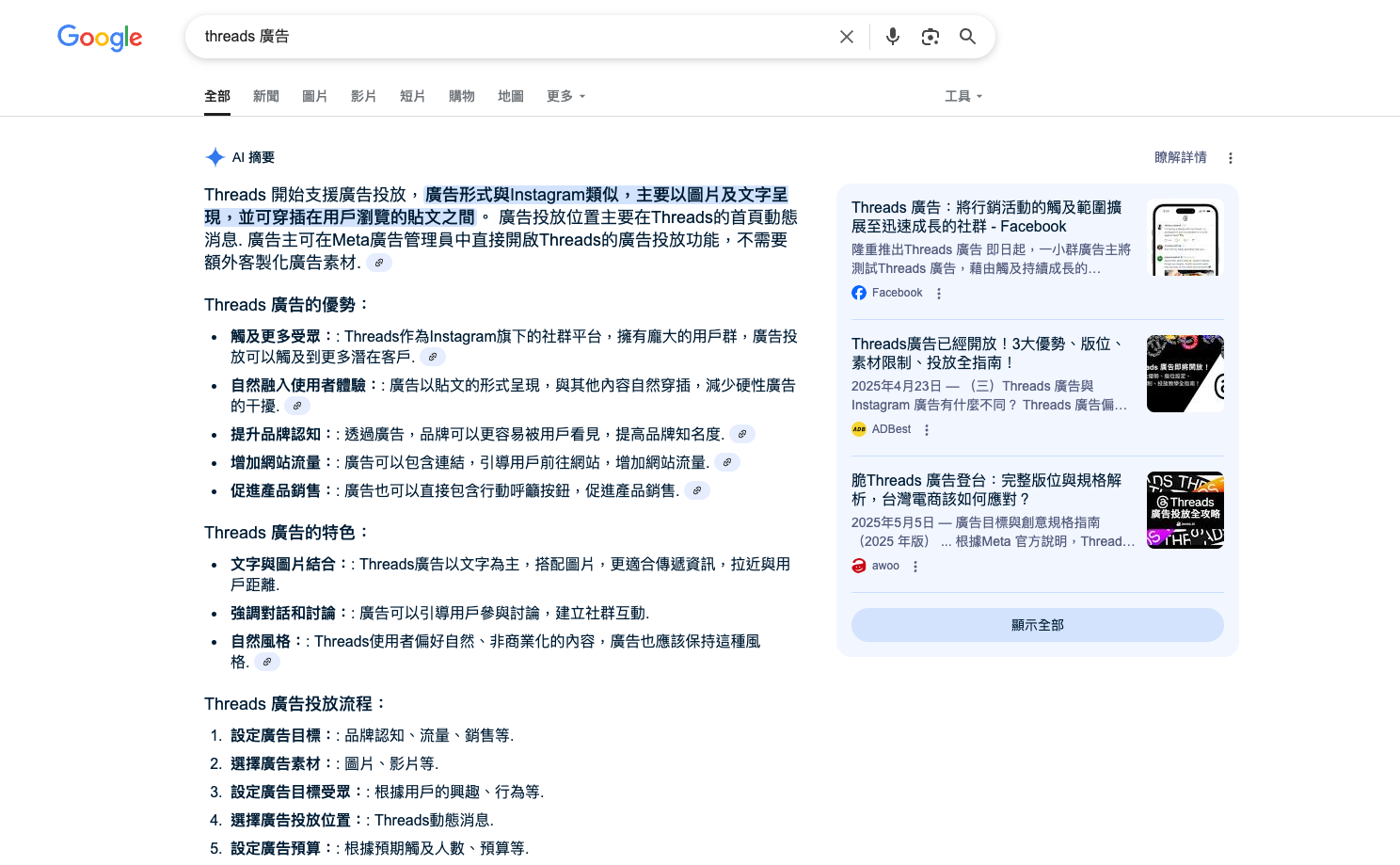Open the awoo Threads 廣告投放全攻略 thumbnail

coord(1185,510)
